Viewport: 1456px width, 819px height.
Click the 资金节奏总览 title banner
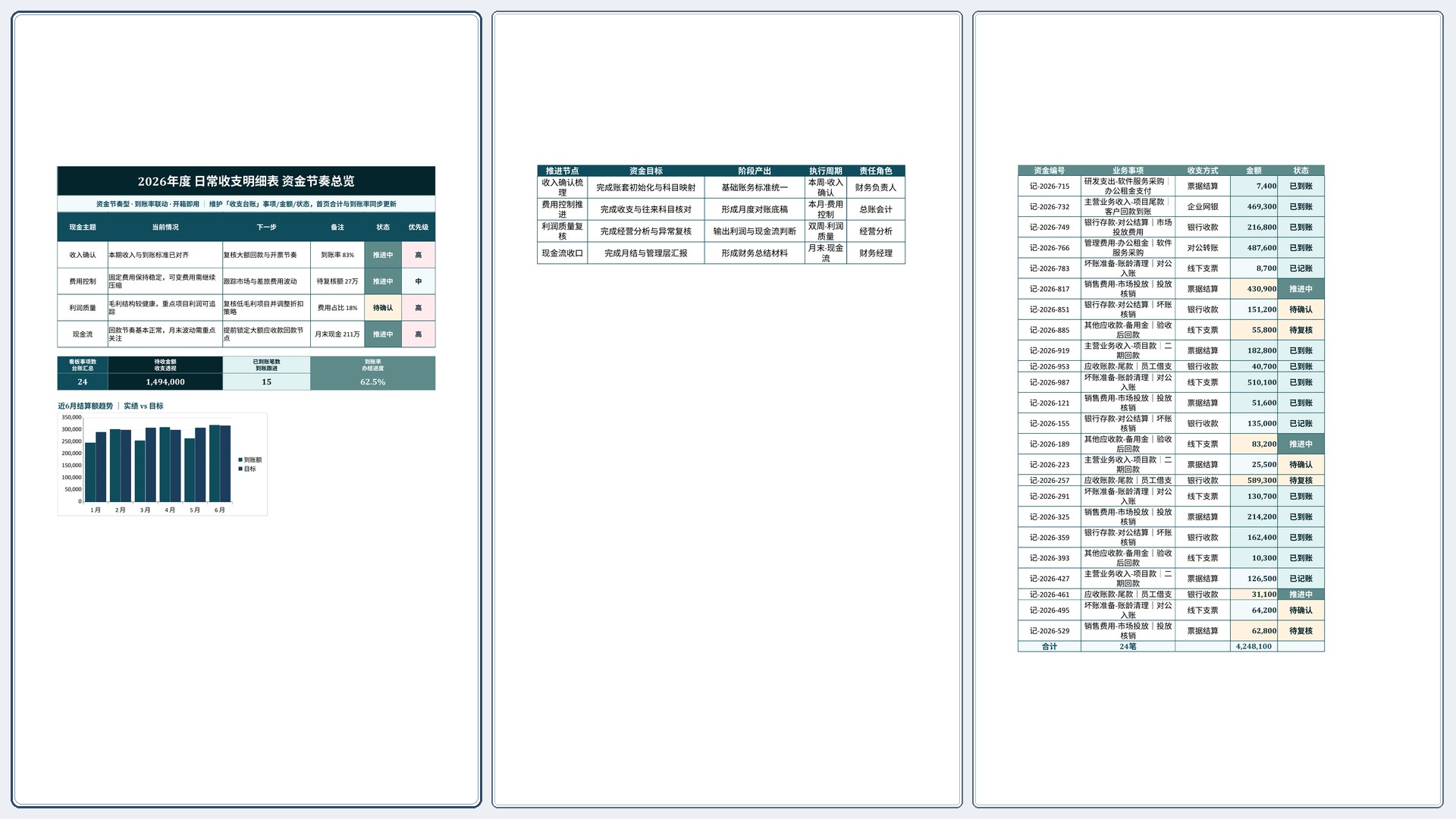[x=246, y=181]
